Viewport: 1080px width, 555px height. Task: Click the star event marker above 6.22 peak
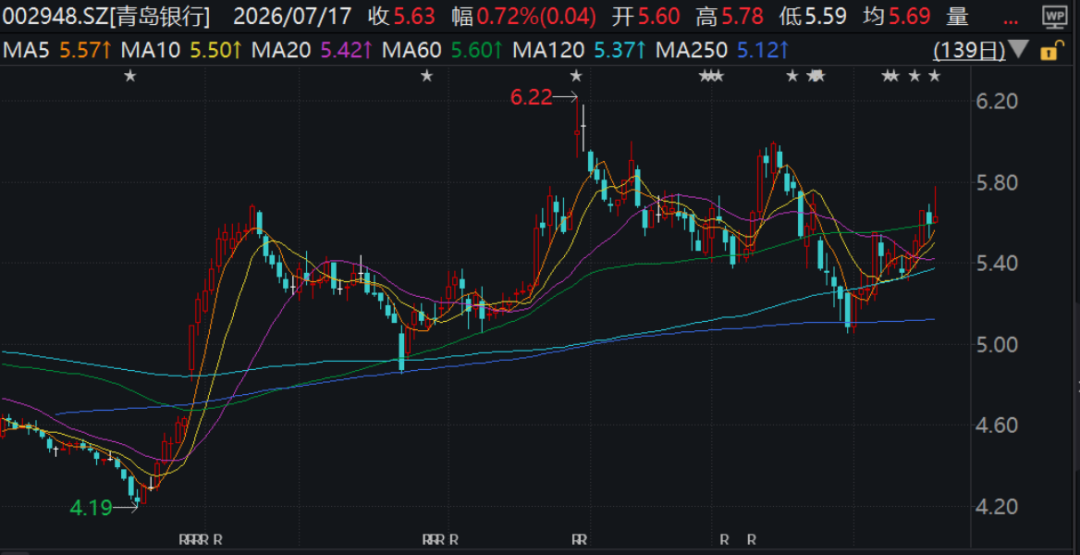pos(577,76)
